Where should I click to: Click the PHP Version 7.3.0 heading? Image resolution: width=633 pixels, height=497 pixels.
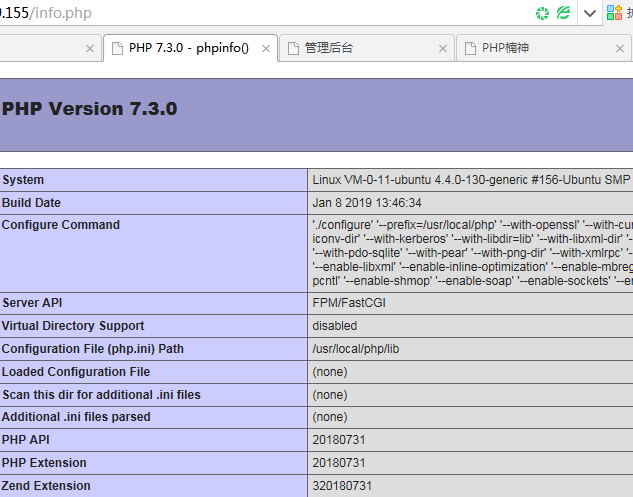point(90,109)
